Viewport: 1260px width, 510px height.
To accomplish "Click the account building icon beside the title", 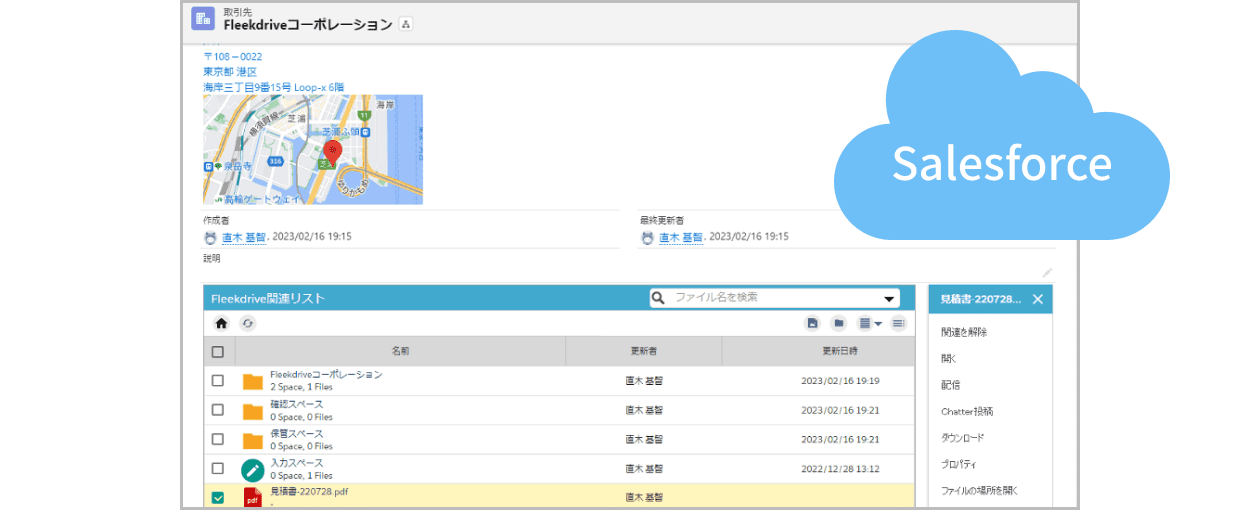I will pos(203,19).
